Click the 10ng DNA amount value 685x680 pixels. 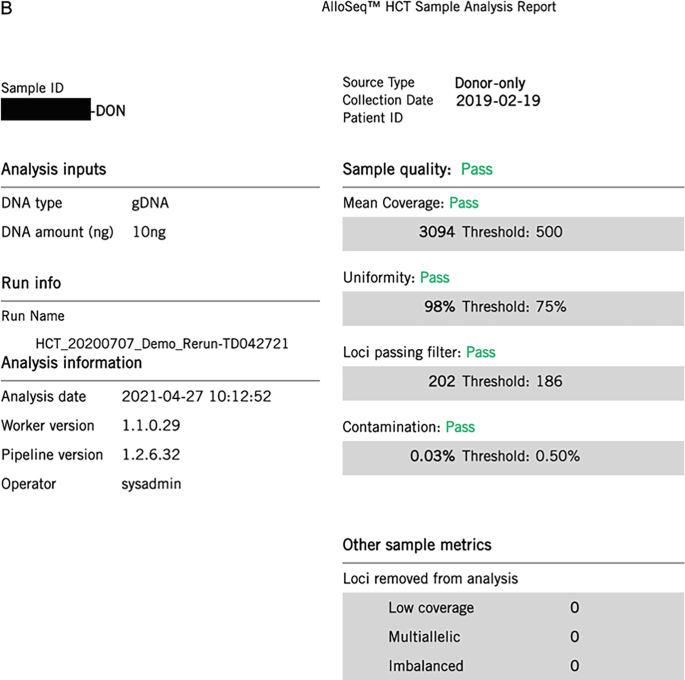tap(149, 232)
